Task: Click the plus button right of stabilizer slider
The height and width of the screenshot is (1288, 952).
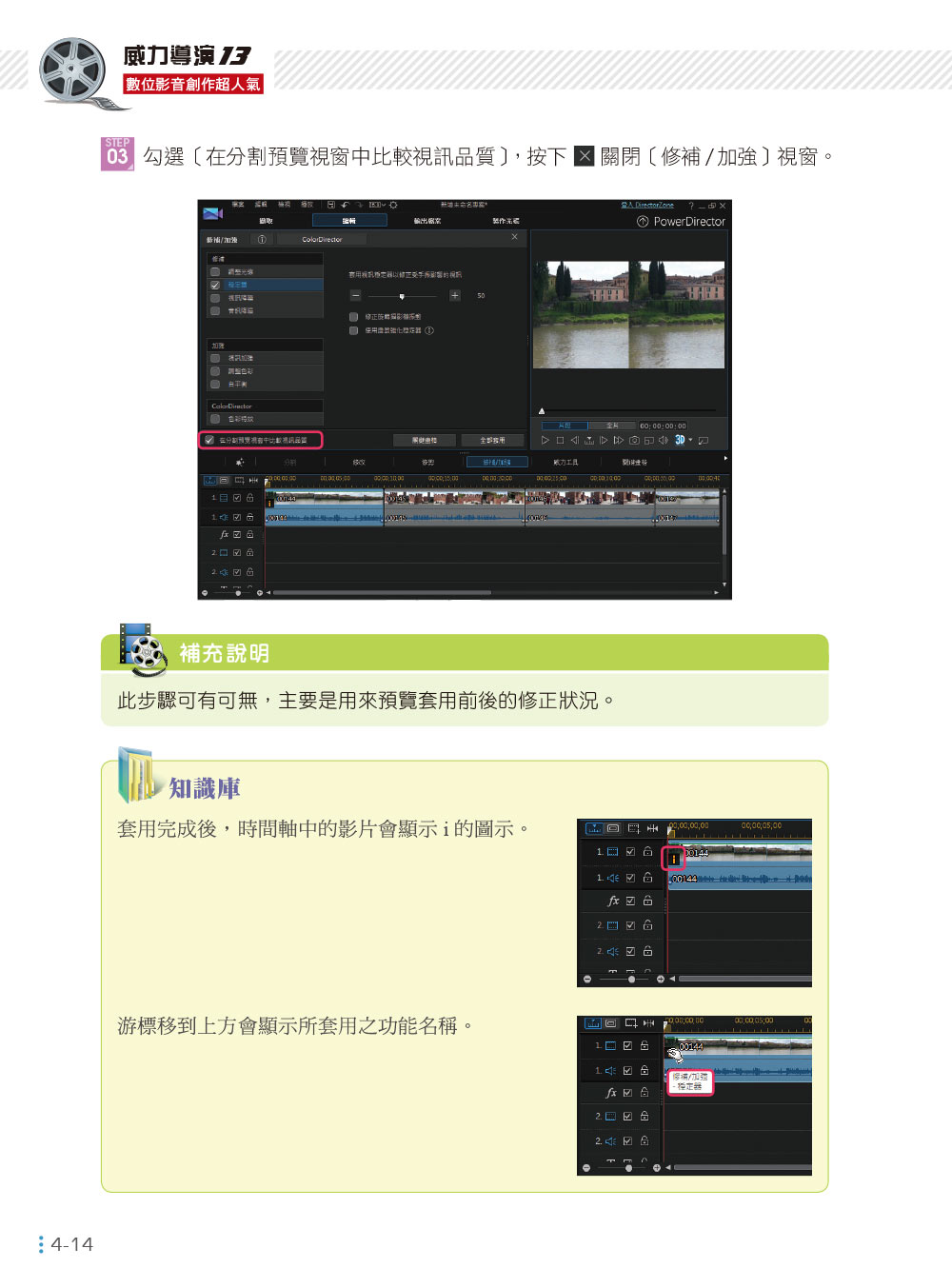Action: (455, 296)
